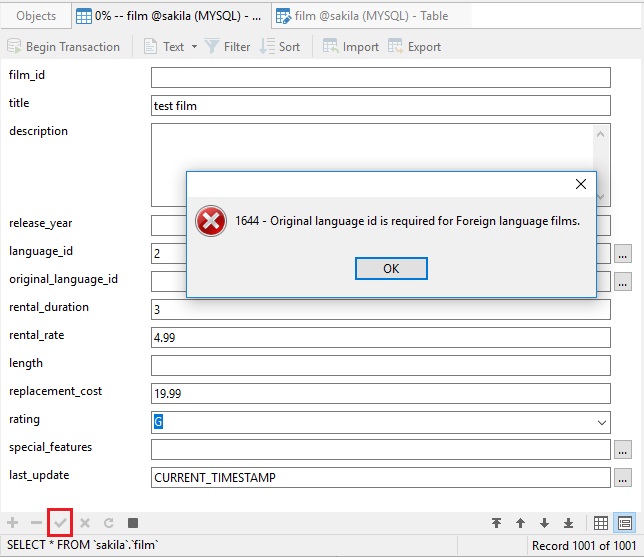Go to next record down arrow
The width and height of the screenshot is (644, 557).
[545, 523]
